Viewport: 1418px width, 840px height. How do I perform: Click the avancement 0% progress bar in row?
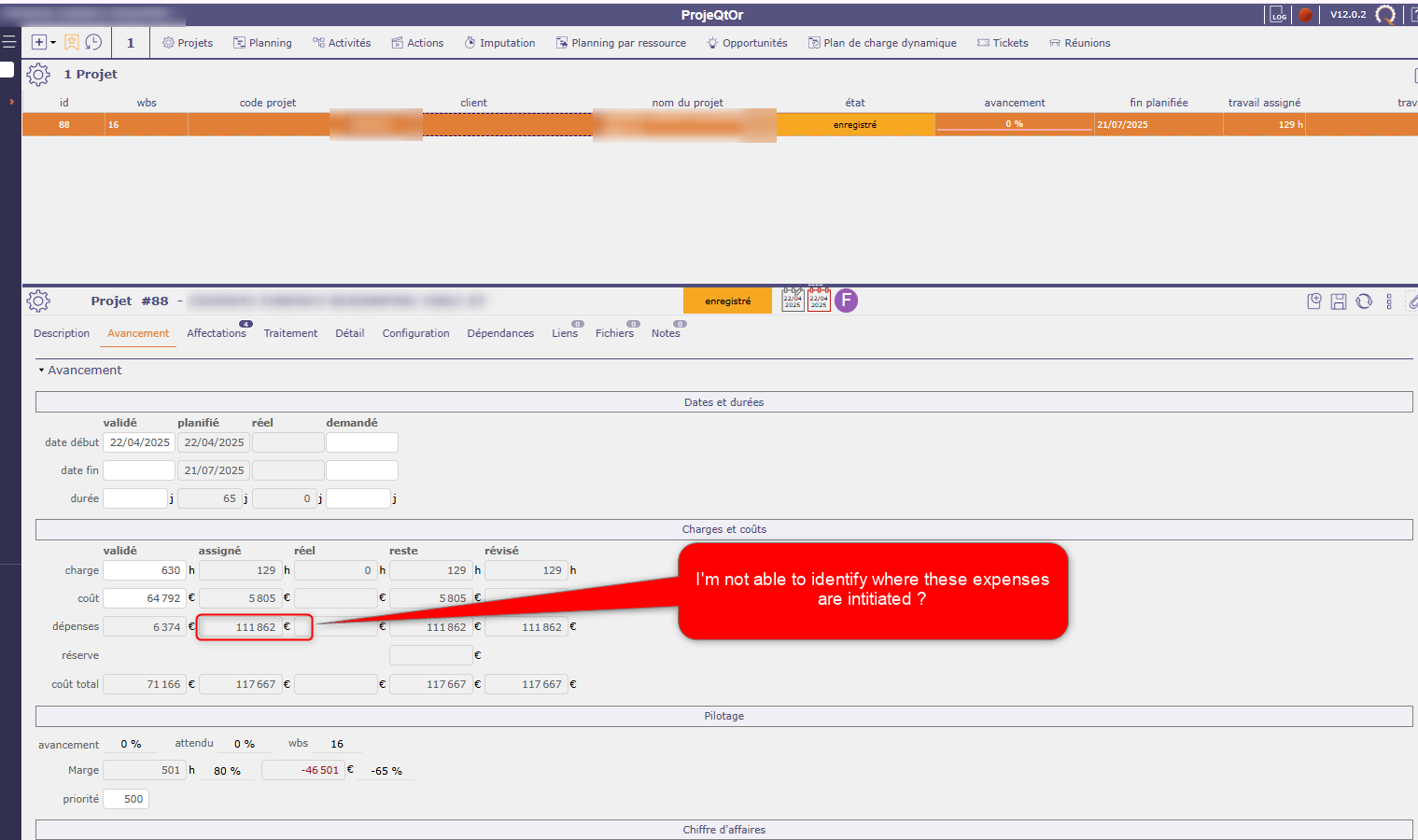pyautogui.click(x=1014, y=124)
